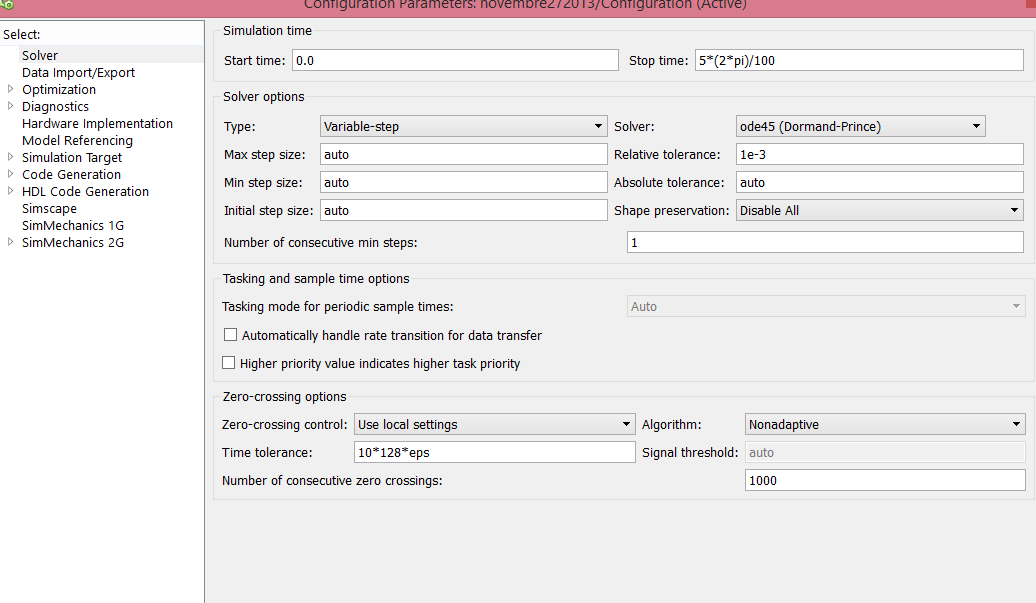Select Model Referencing in sidebar

click(x=77, y=140)
